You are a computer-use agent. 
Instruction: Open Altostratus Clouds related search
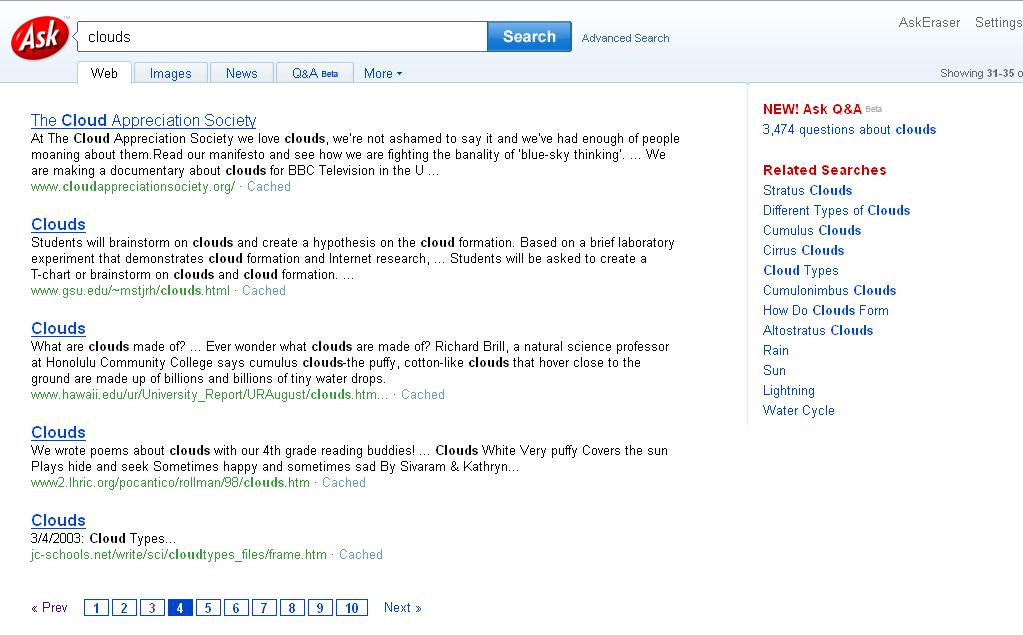(817, 330)
